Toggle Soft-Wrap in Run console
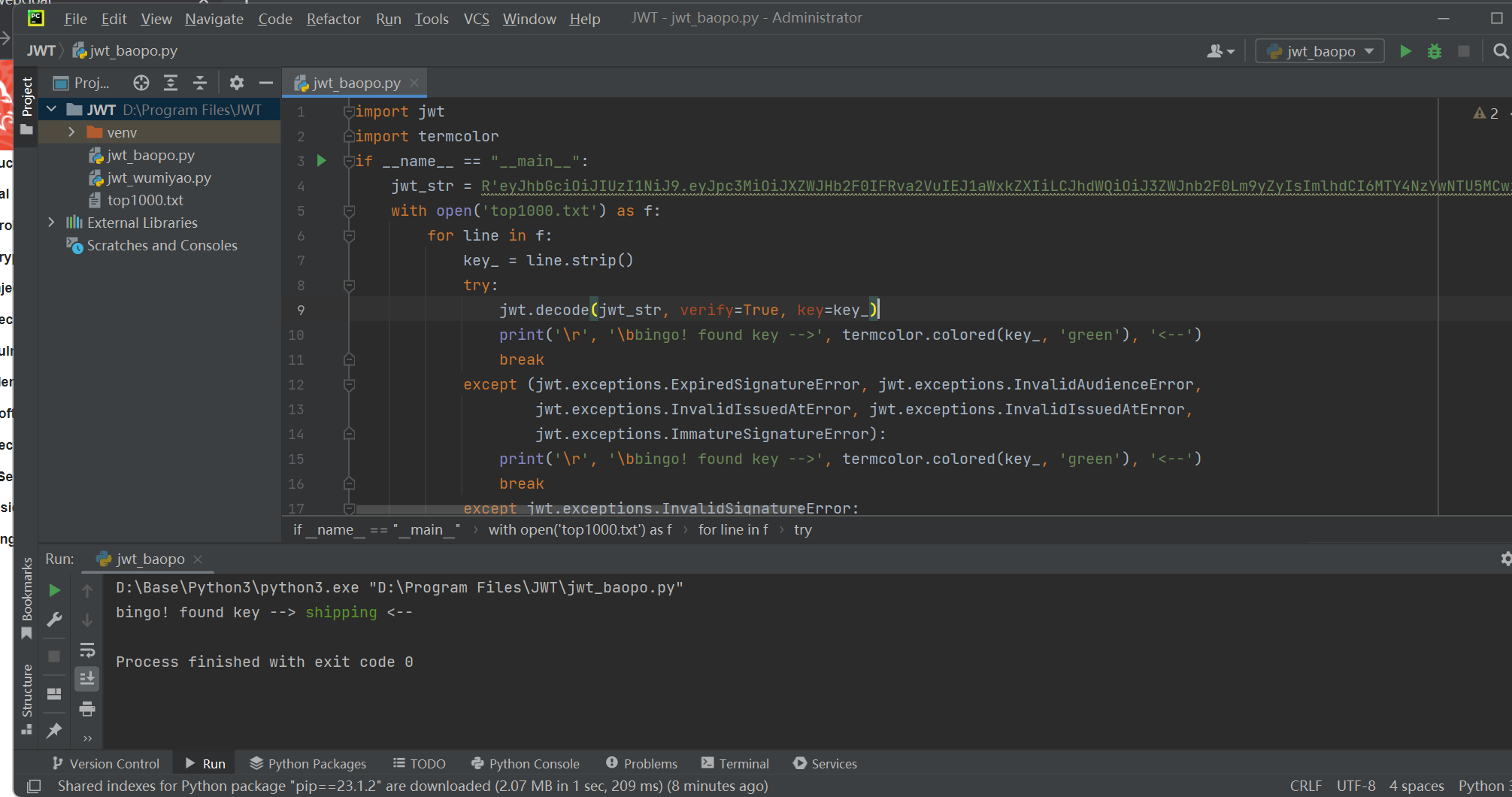This screenshot has height=797, width=1512. pyautogui.click(x=87, y=650)
